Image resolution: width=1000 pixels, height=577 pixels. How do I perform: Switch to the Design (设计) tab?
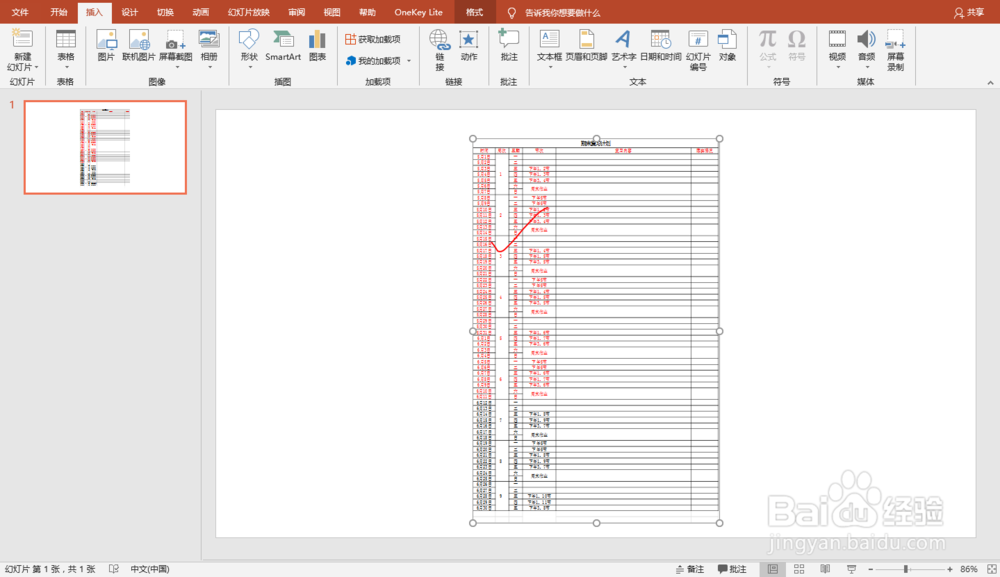129,12
